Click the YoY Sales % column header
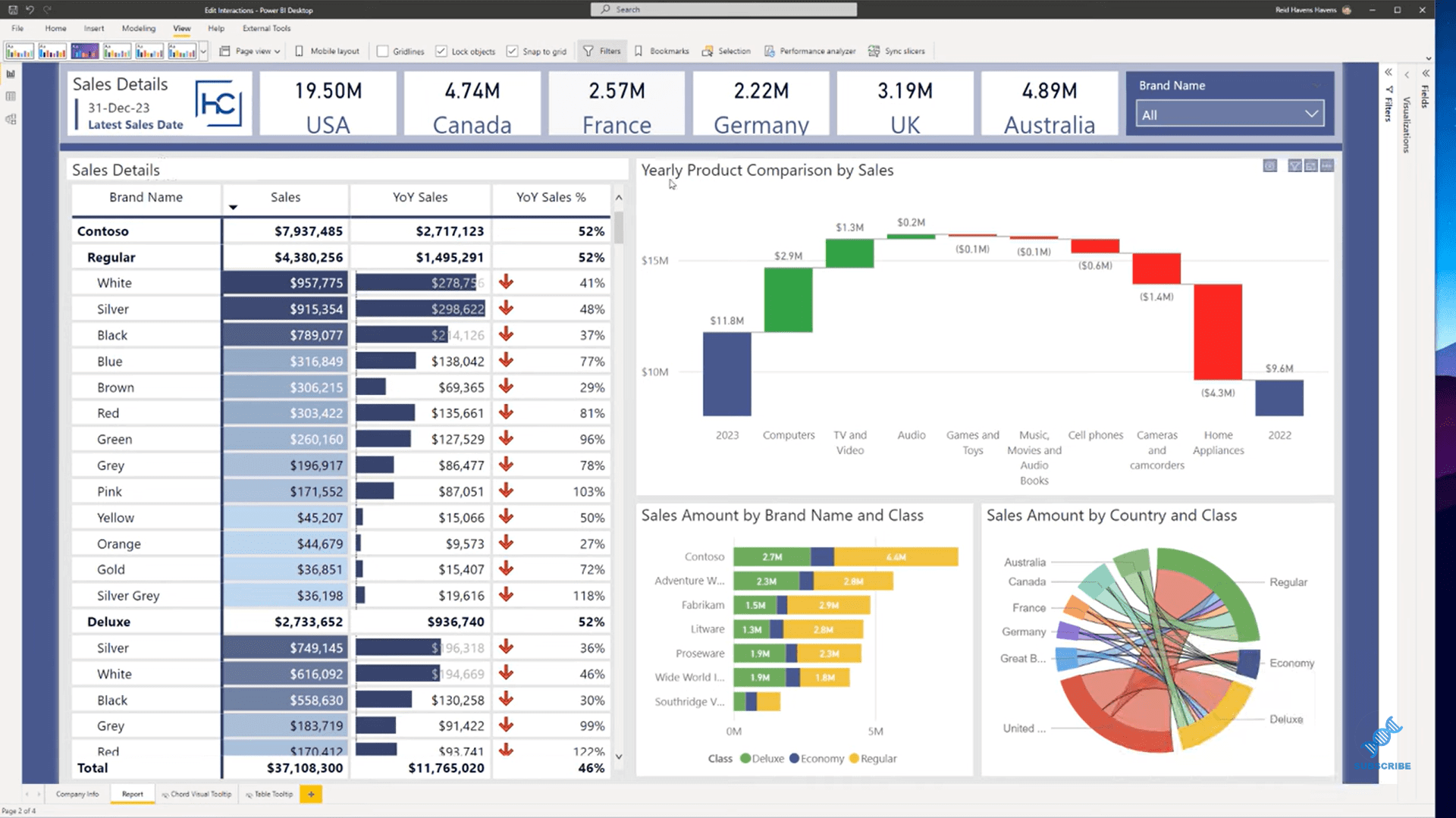This screenshot has width=1456, height=818. [551, 197]
